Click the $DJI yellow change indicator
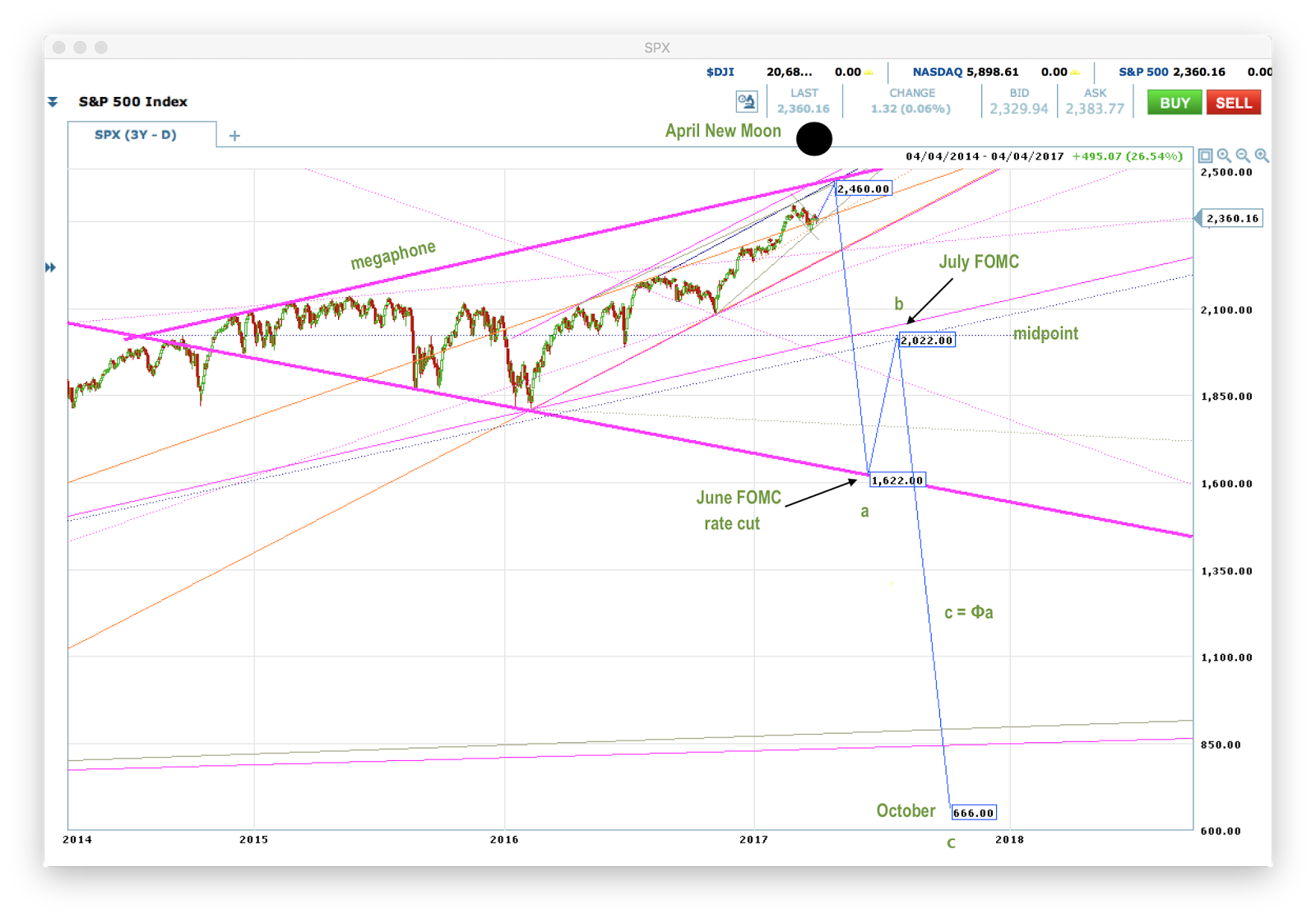The width and height of the screenshot is (1316, 919). coord(869,73)
